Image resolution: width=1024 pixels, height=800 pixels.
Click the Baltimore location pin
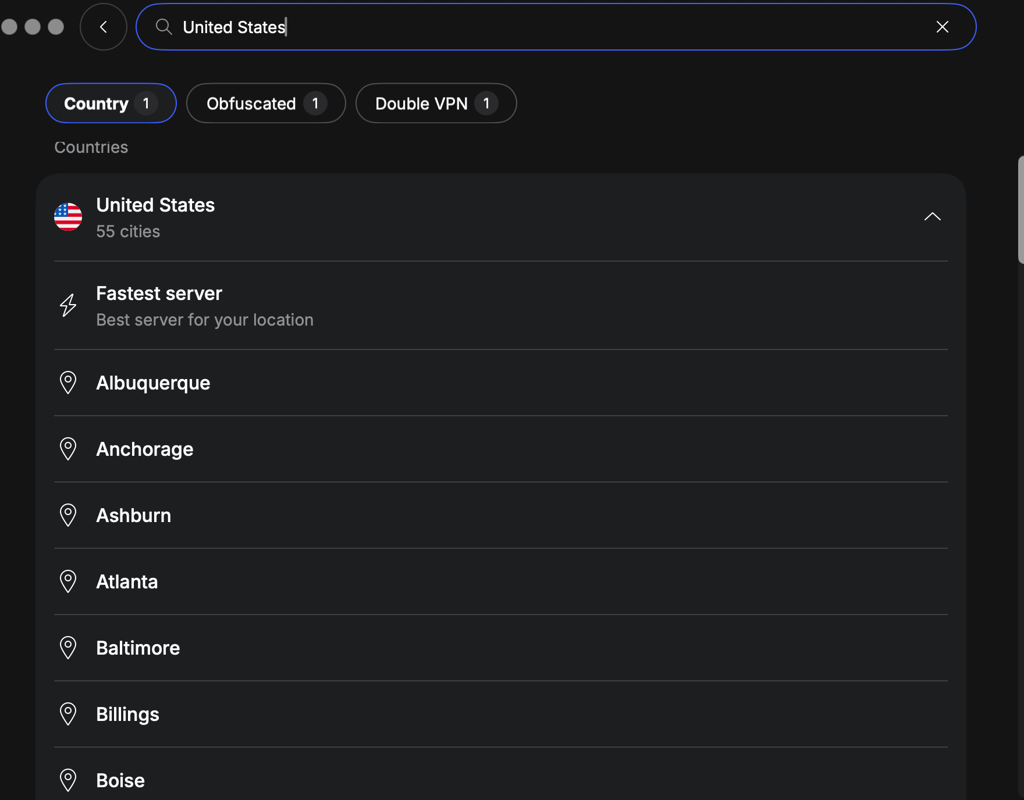coord(68,648)
